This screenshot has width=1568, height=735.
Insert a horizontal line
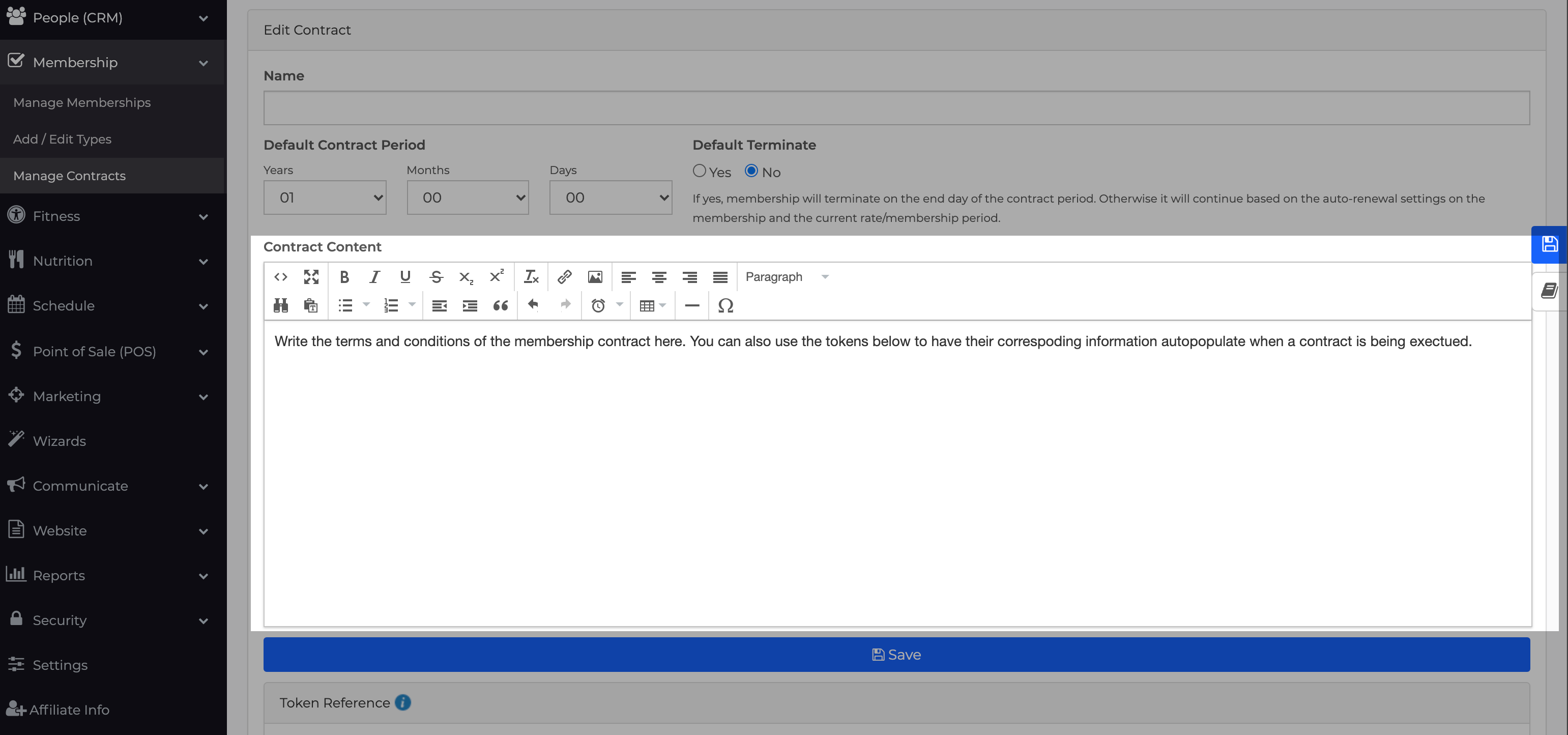(692, 306)
